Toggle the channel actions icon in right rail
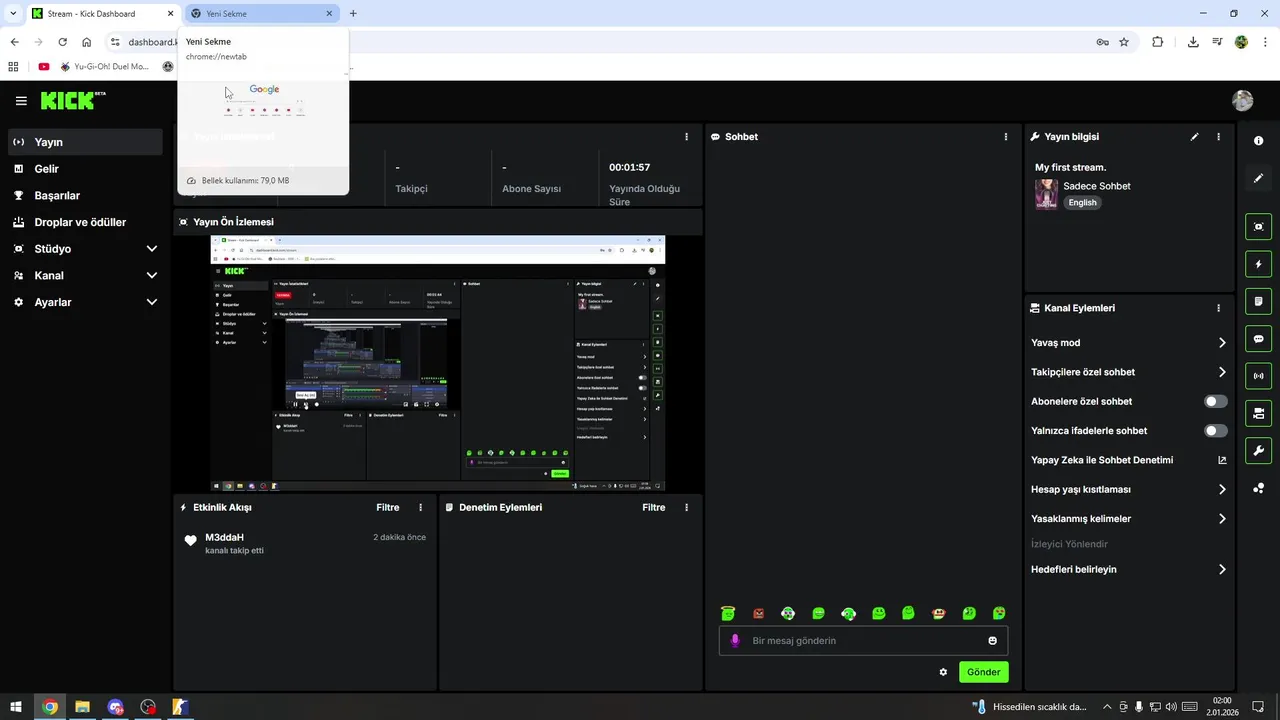 [1259, 413]
